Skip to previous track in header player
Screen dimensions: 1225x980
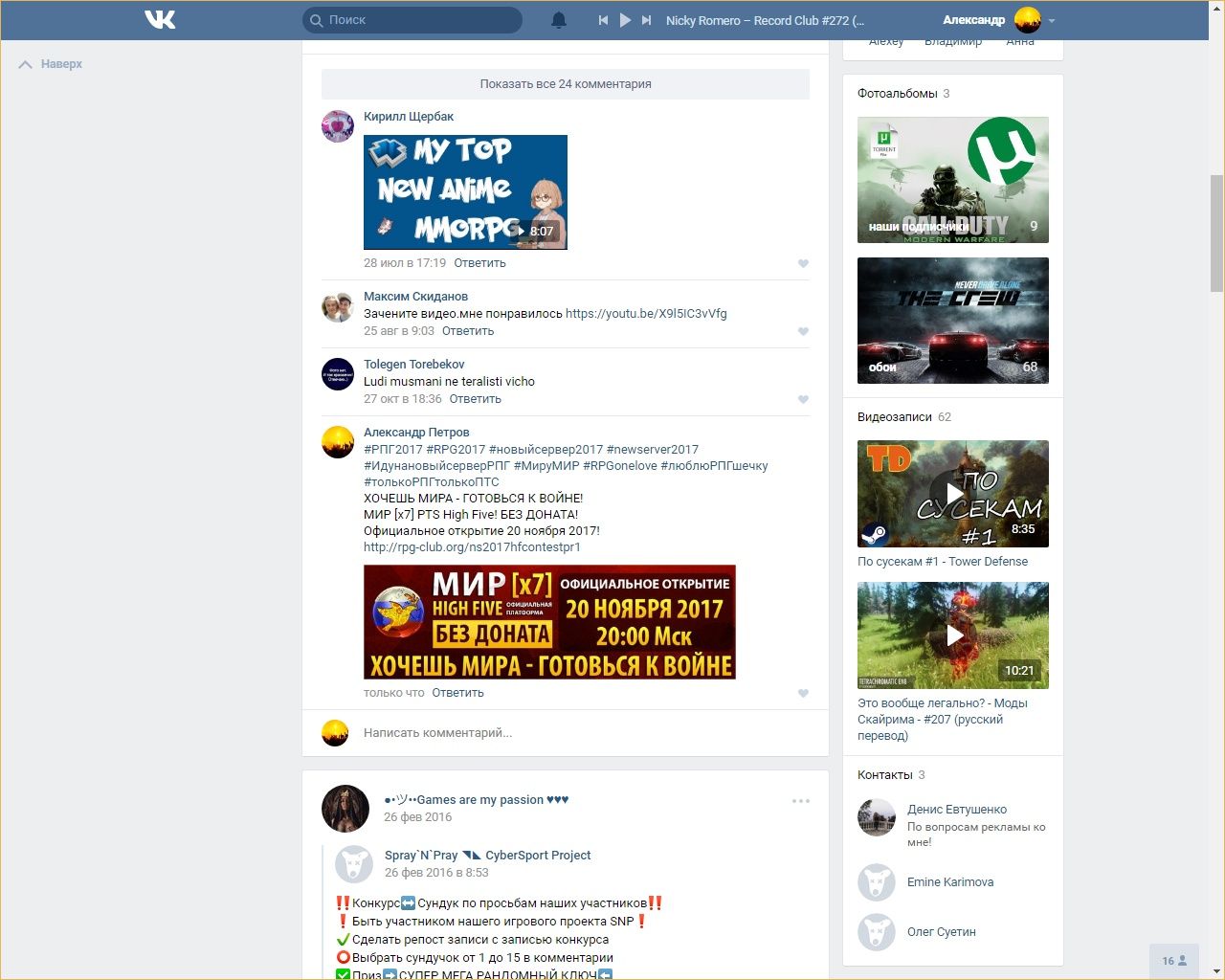coord(603,20)
